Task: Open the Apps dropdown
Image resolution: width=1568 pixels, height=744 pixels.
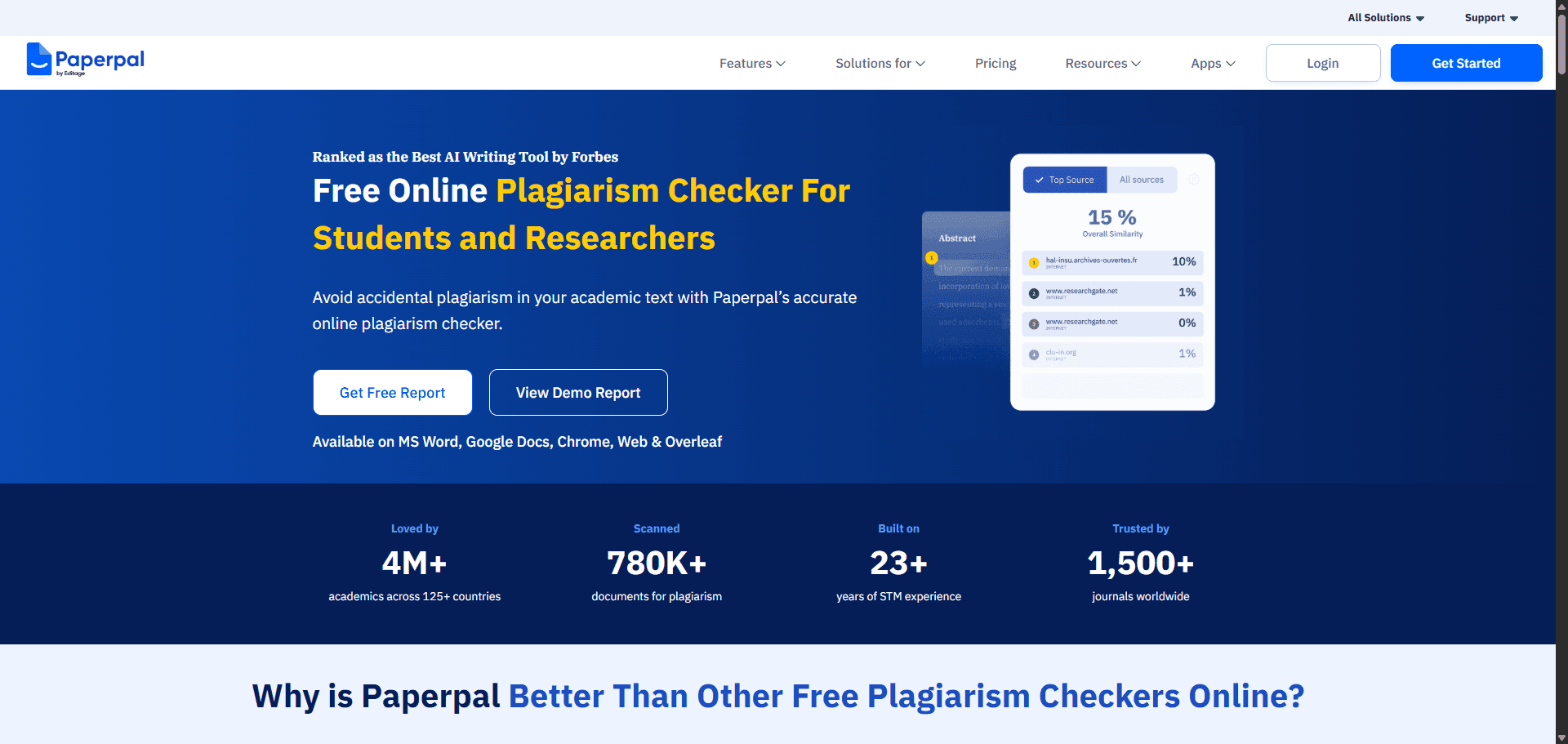Action: [x=1212, y=63]
